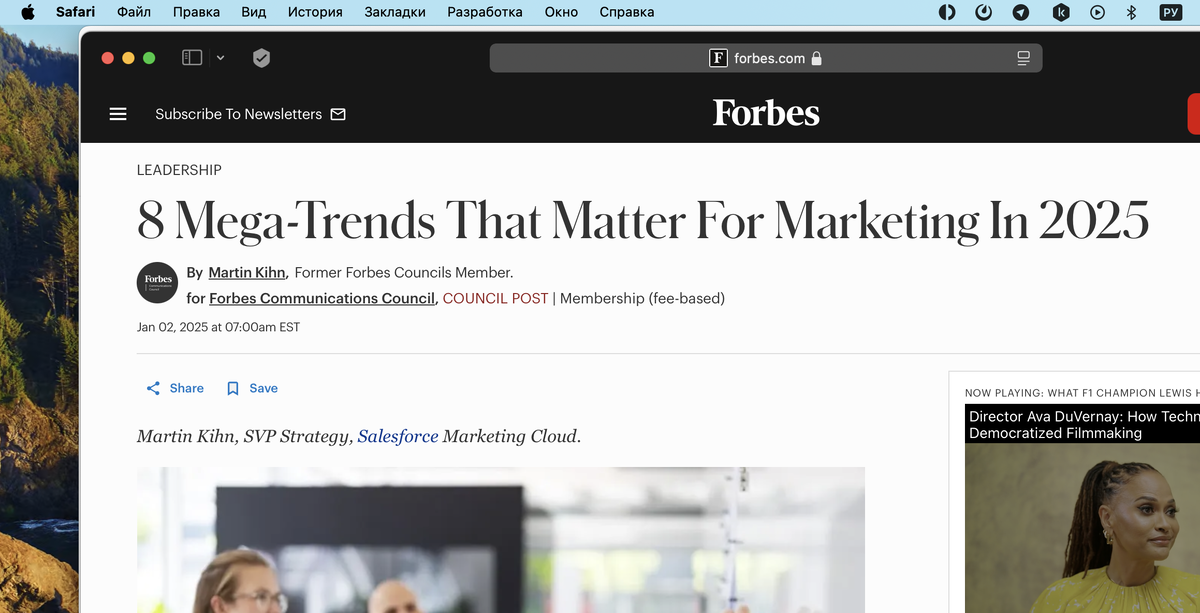Click the Membership (fee-based) text
Image resolution: width=1200 pixels, height=613 pixels.
(x=642, y=298)
